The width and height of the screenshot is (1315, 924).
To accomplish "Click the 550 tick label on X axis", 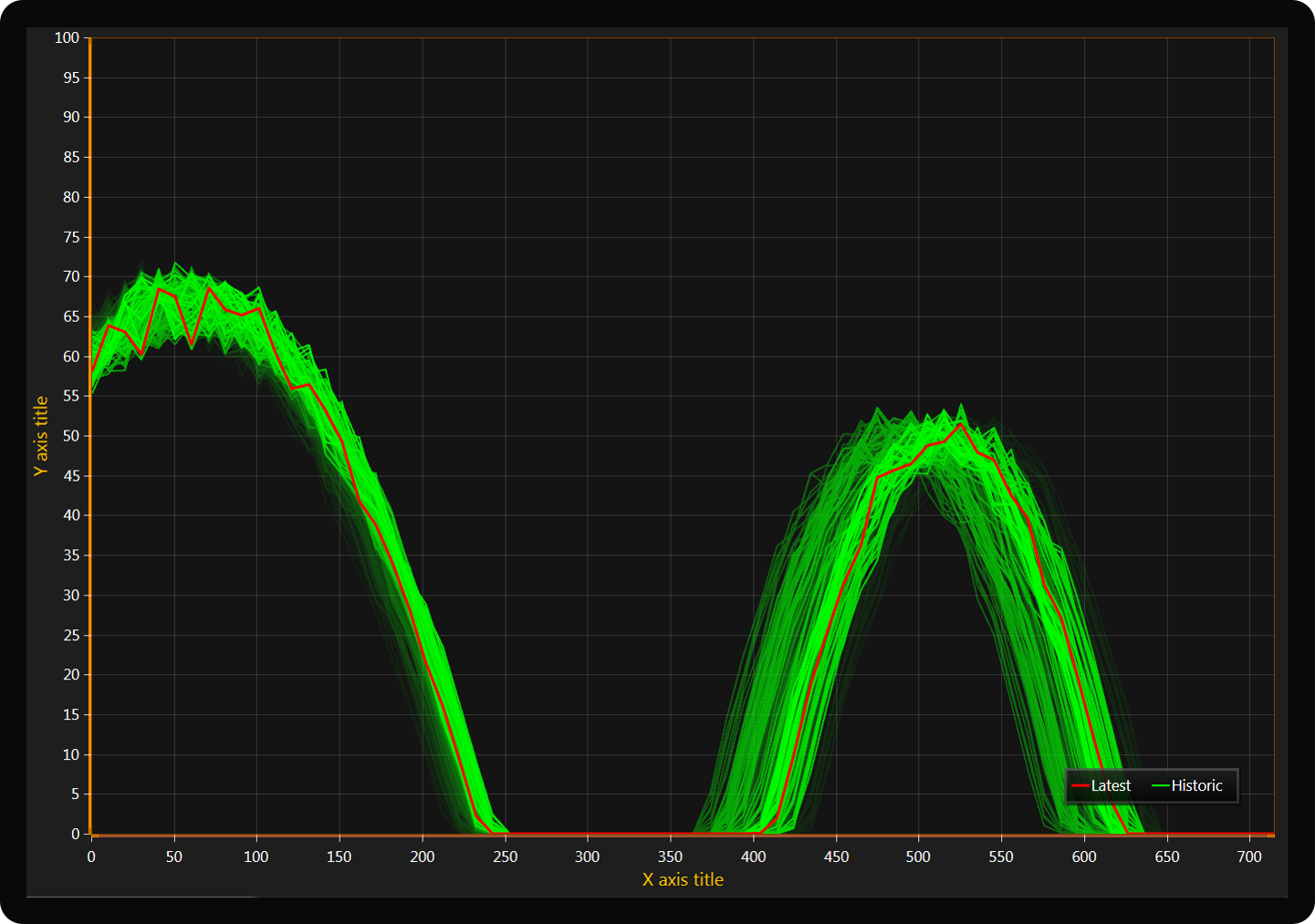I will (x=1001, y=857).
